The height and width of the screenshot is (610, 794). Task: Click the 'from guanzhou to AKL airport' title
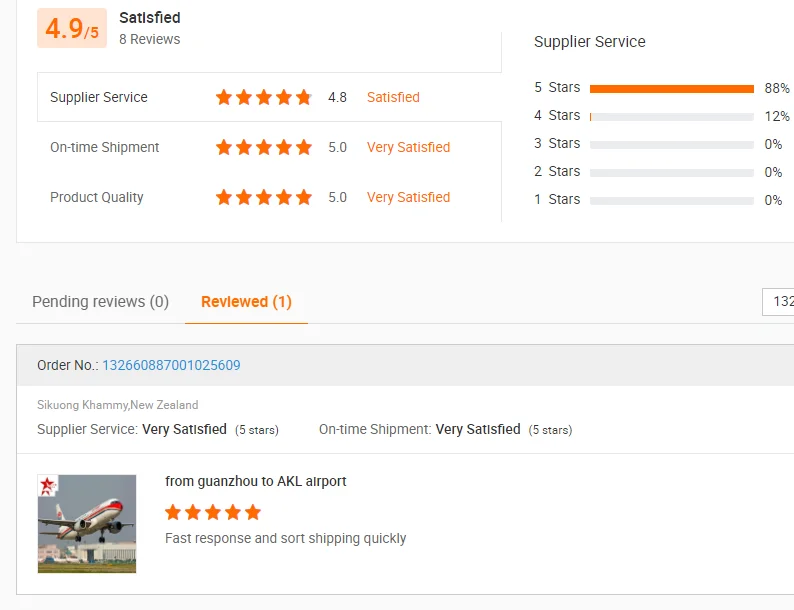pos(256,481)
